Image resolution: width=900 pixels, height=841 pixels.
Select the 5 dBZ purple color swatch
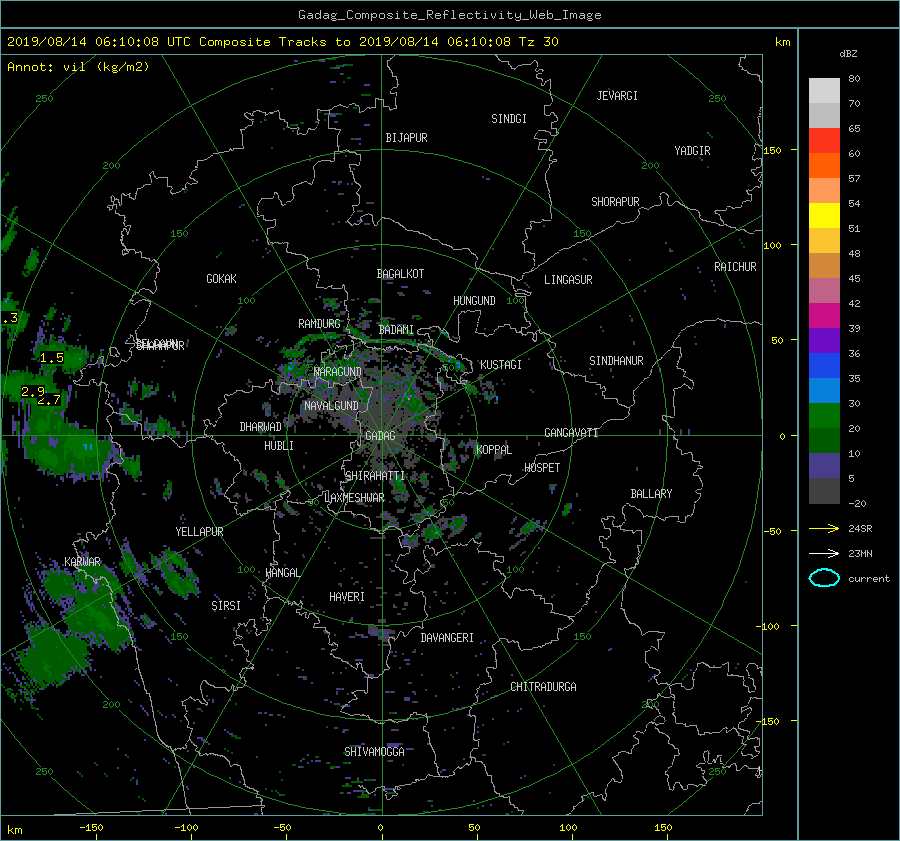(x=824, y=466)
